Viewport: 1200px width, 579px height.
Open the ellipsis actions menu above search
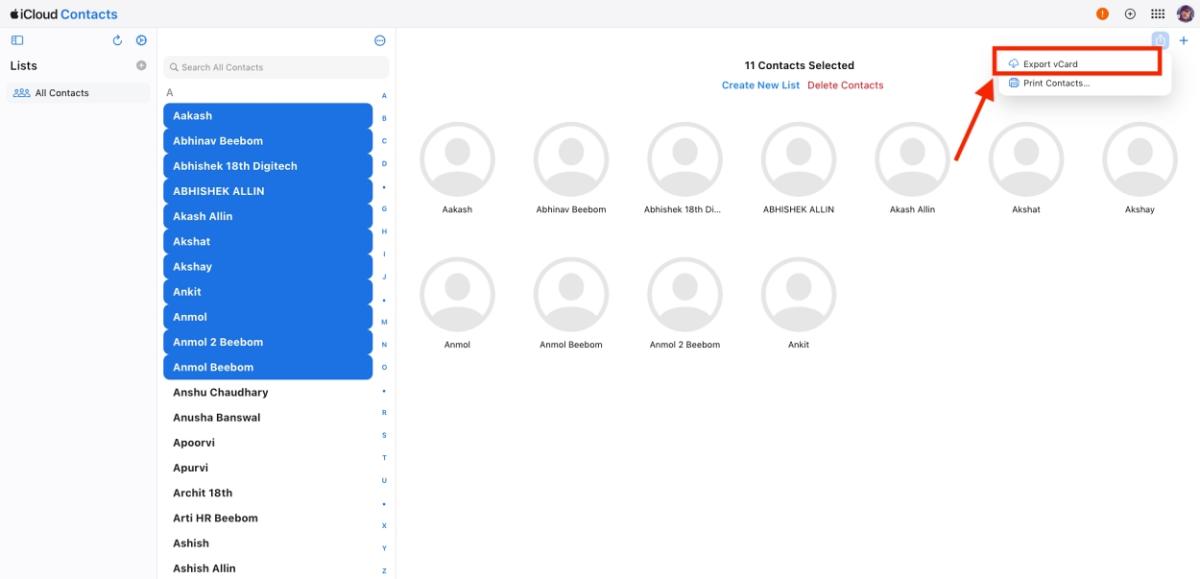(379, 40)
